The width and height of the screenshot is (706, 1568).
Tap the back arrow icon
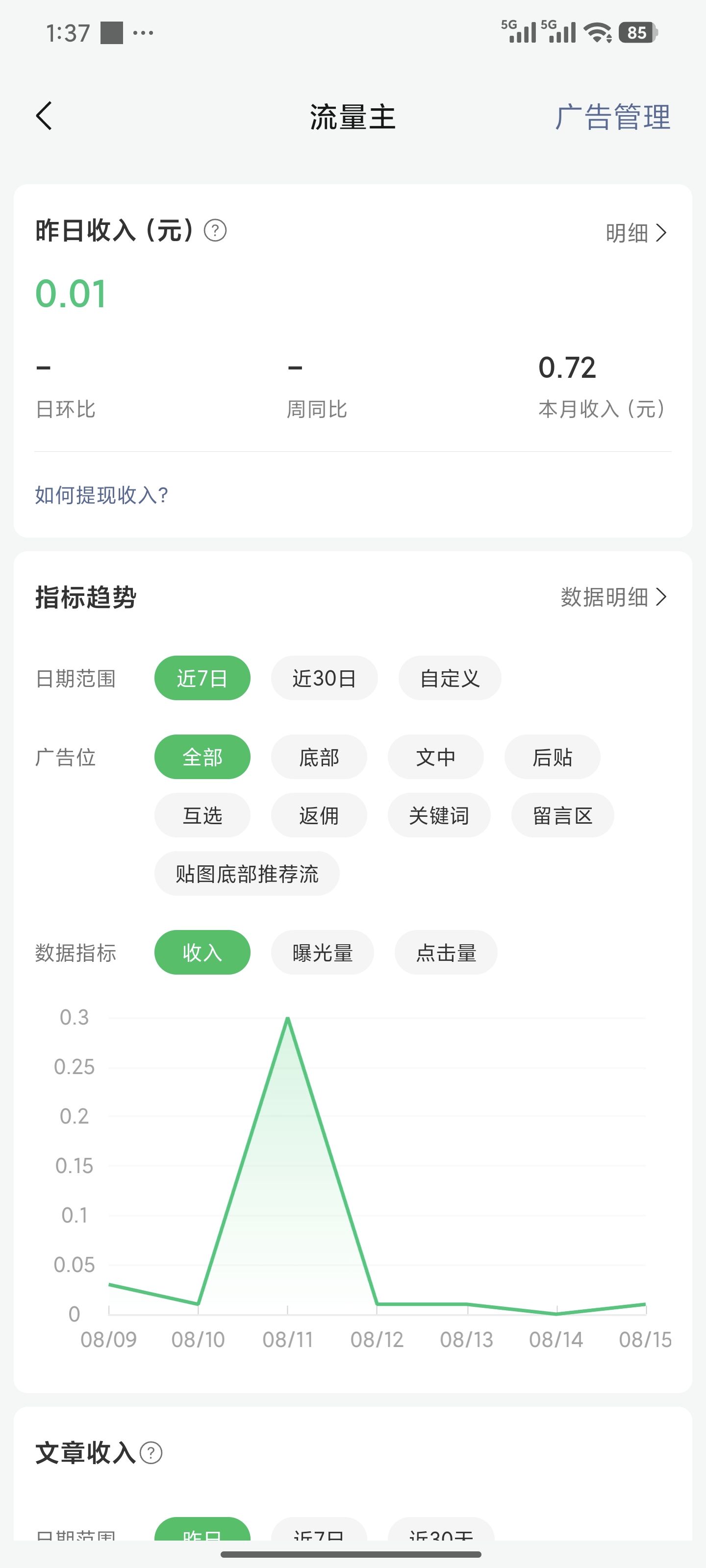tap(44, 116)
